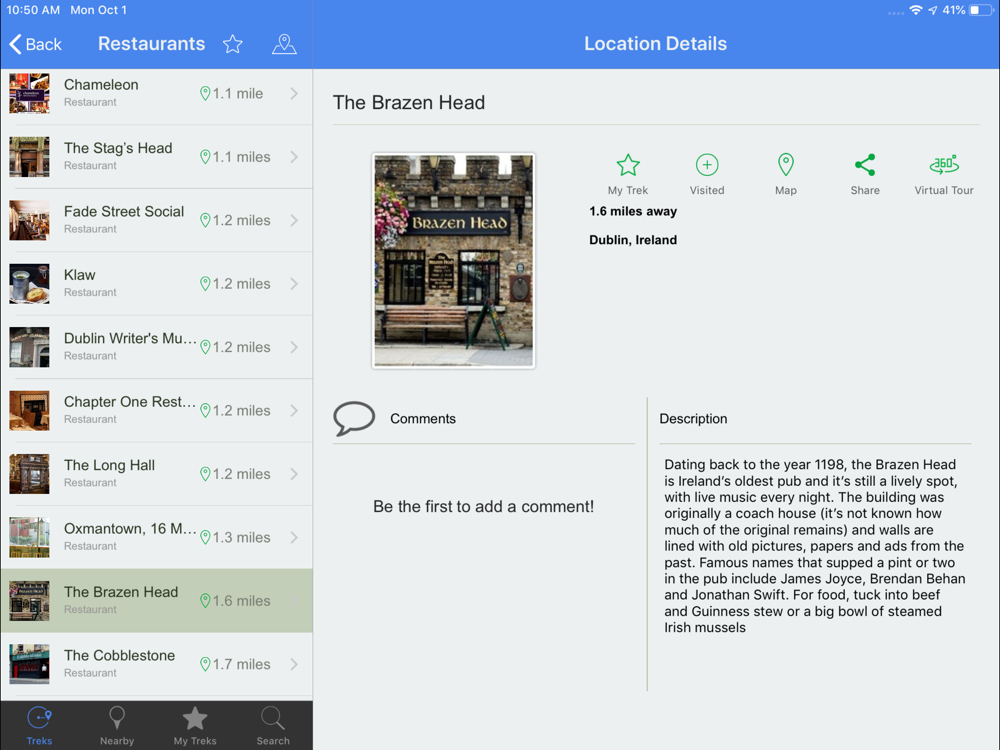Viewport: 1000px width, 750px height.
Task: Select Chameleon thumbnail image
Action: tap(29, 93)
